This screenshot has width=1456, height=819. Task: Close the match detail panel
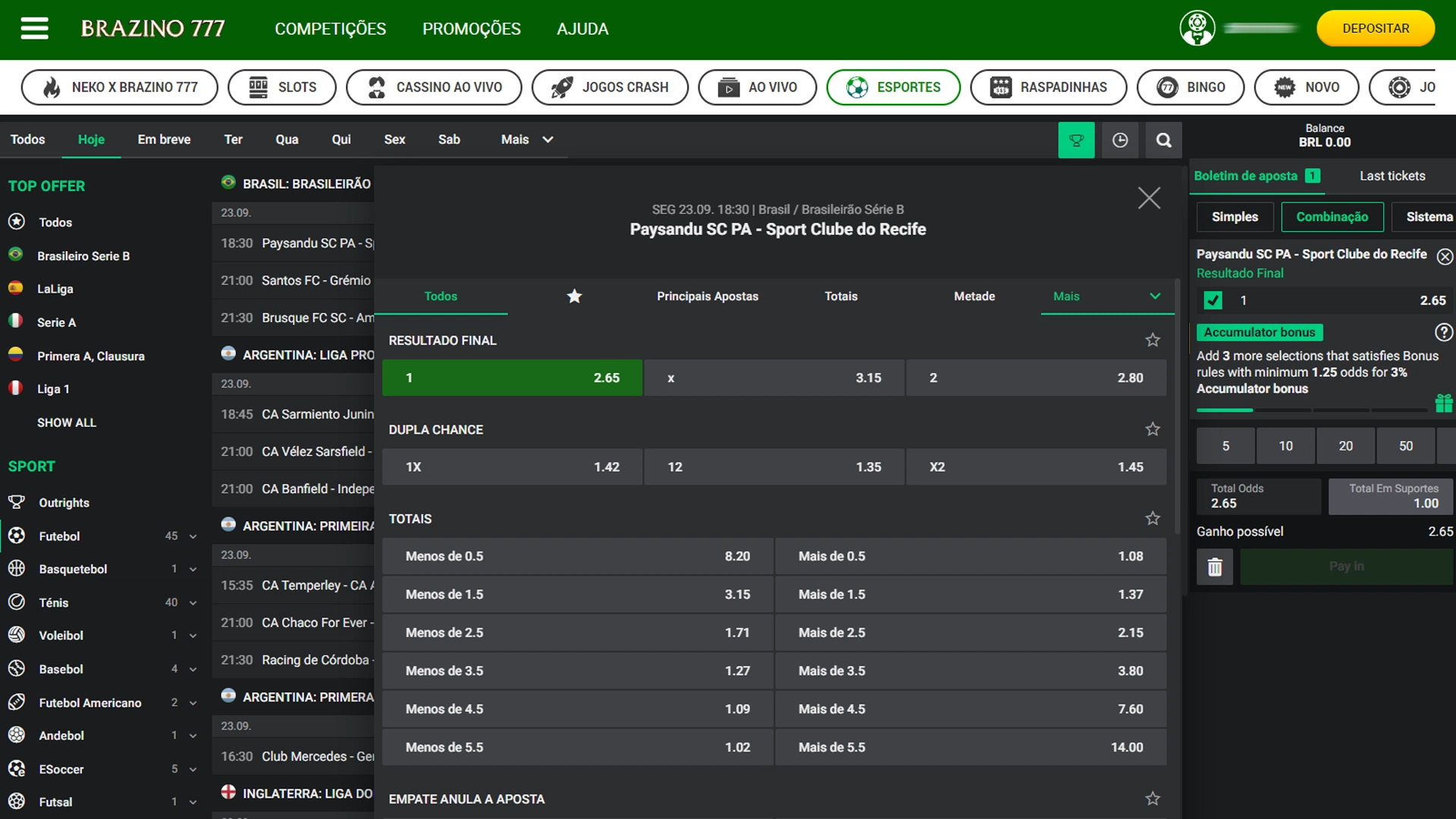click(x=1149, y=198)
